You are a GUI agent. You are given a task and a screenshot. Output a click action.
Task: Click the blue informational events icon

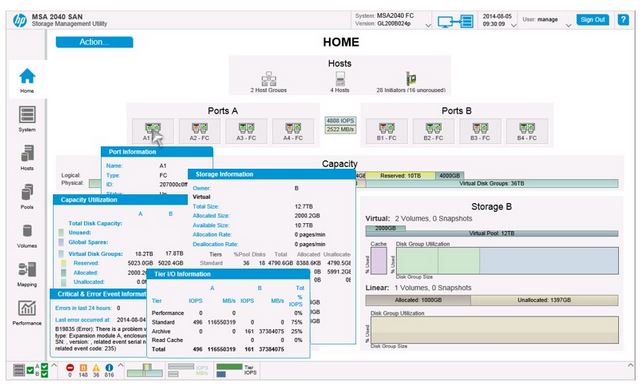click(x=109, y=368)
